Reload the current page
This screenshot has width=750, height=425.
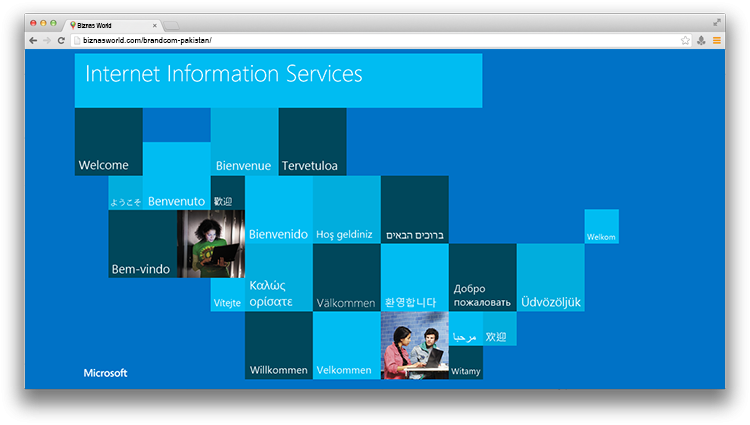coord(61,40)
